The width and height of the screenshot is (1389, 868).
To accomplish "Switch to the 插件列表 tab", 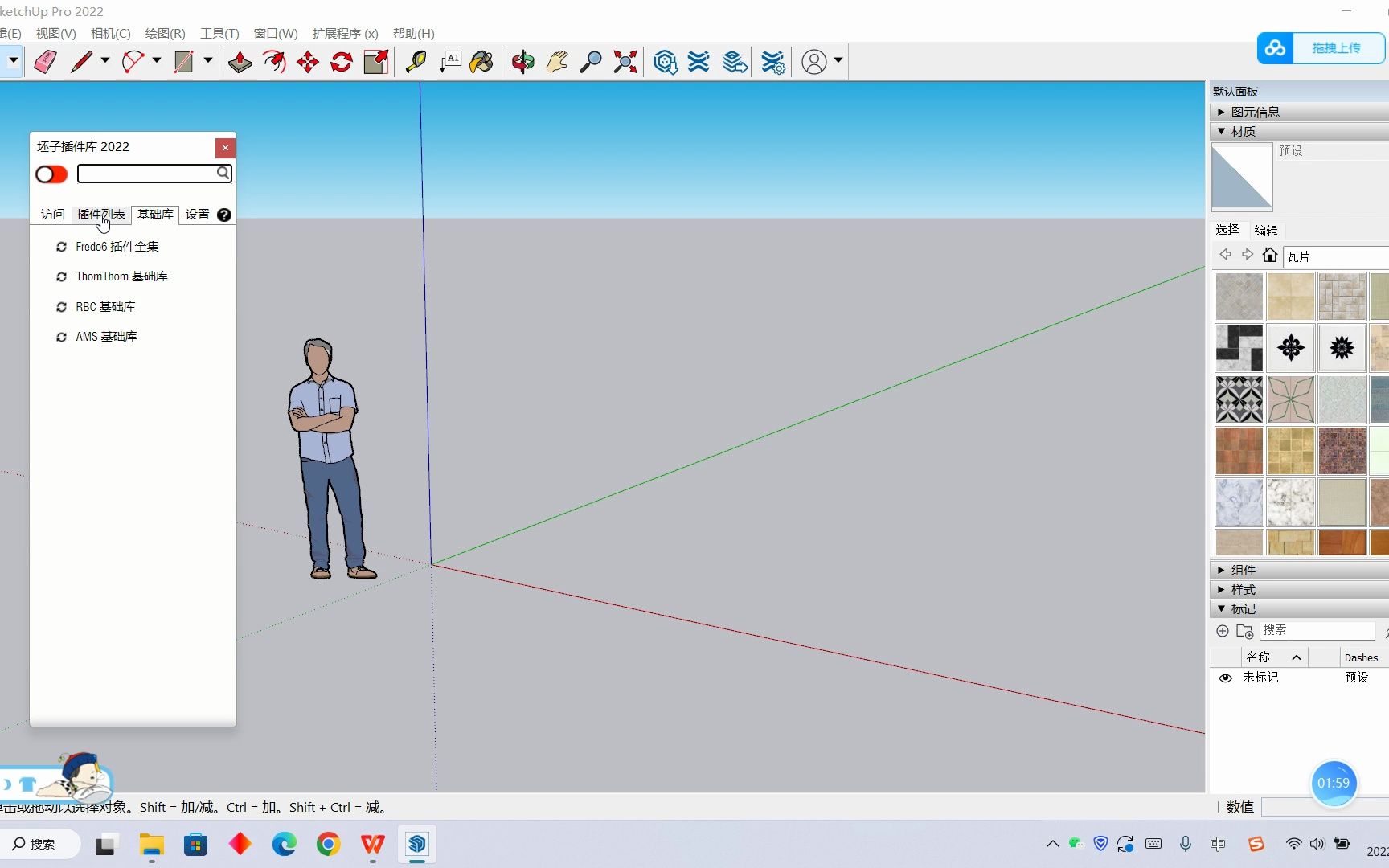I will click(x=100, y=215).
